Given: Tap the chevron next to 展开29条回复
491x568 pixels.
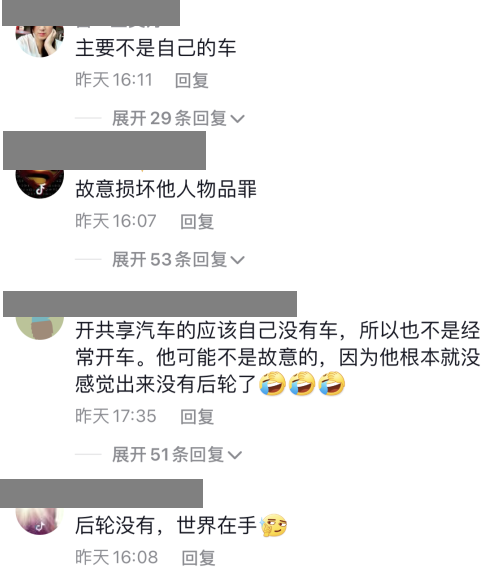Looking at the screenshot, I should point(237,119).
